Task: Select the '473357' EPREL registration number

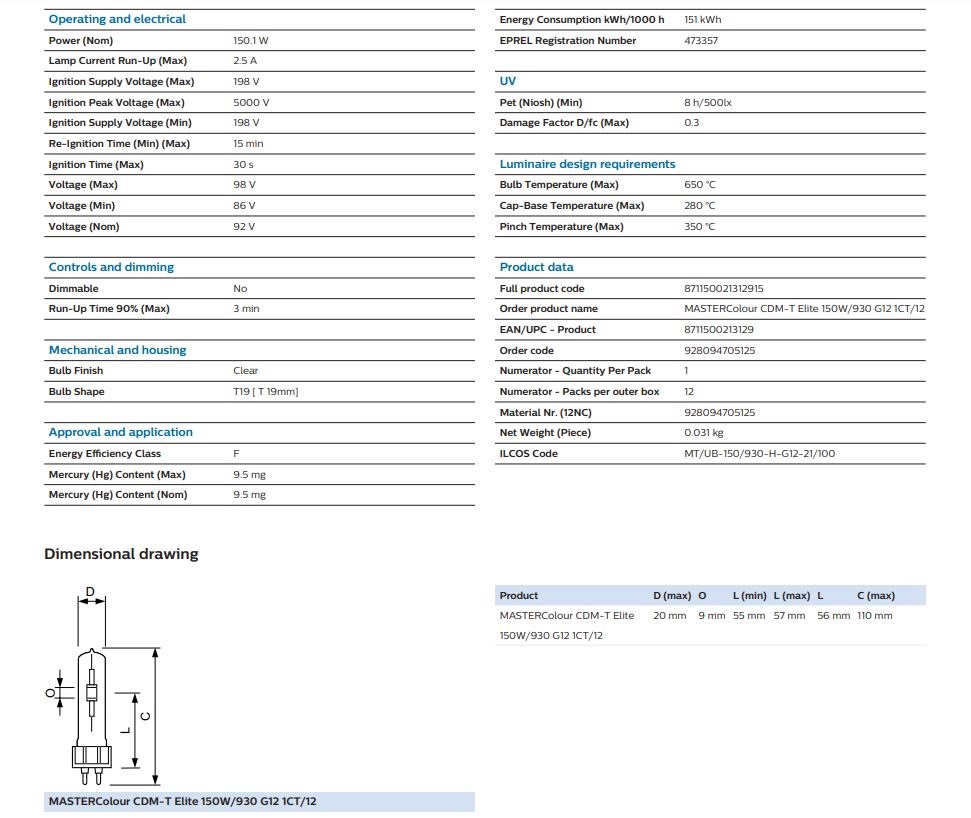Action: pyautogui.click(x=701, y=41)
